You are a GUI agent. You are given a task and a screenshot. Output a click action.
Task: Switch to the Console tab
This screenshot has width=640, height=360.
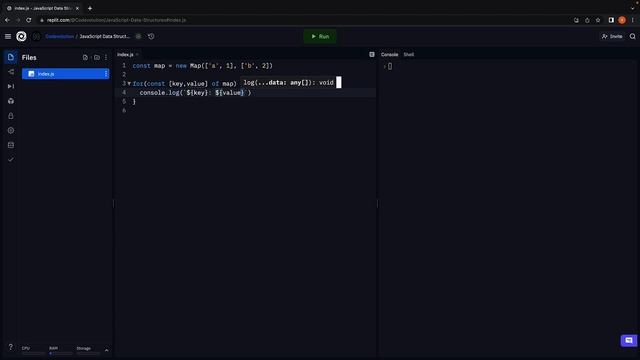click(389, 54)
